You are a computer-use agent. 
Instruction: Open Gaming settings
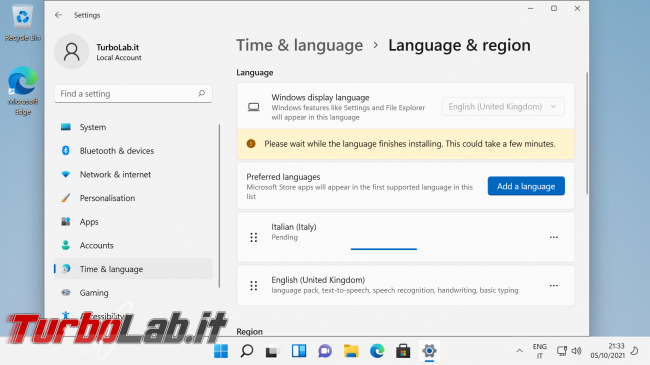coord(133,292)
